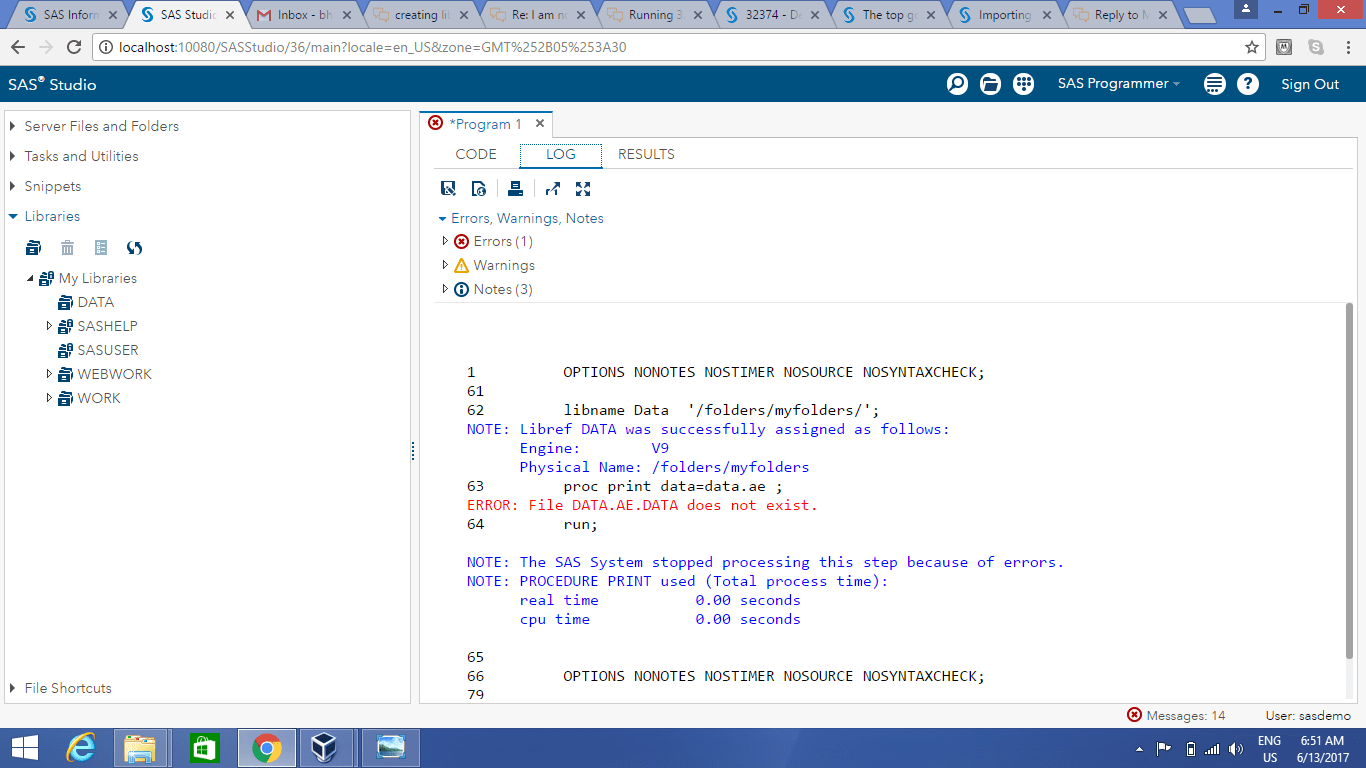Click the Sign Out link
The image size is (1366, 768).
point(1310,84)
